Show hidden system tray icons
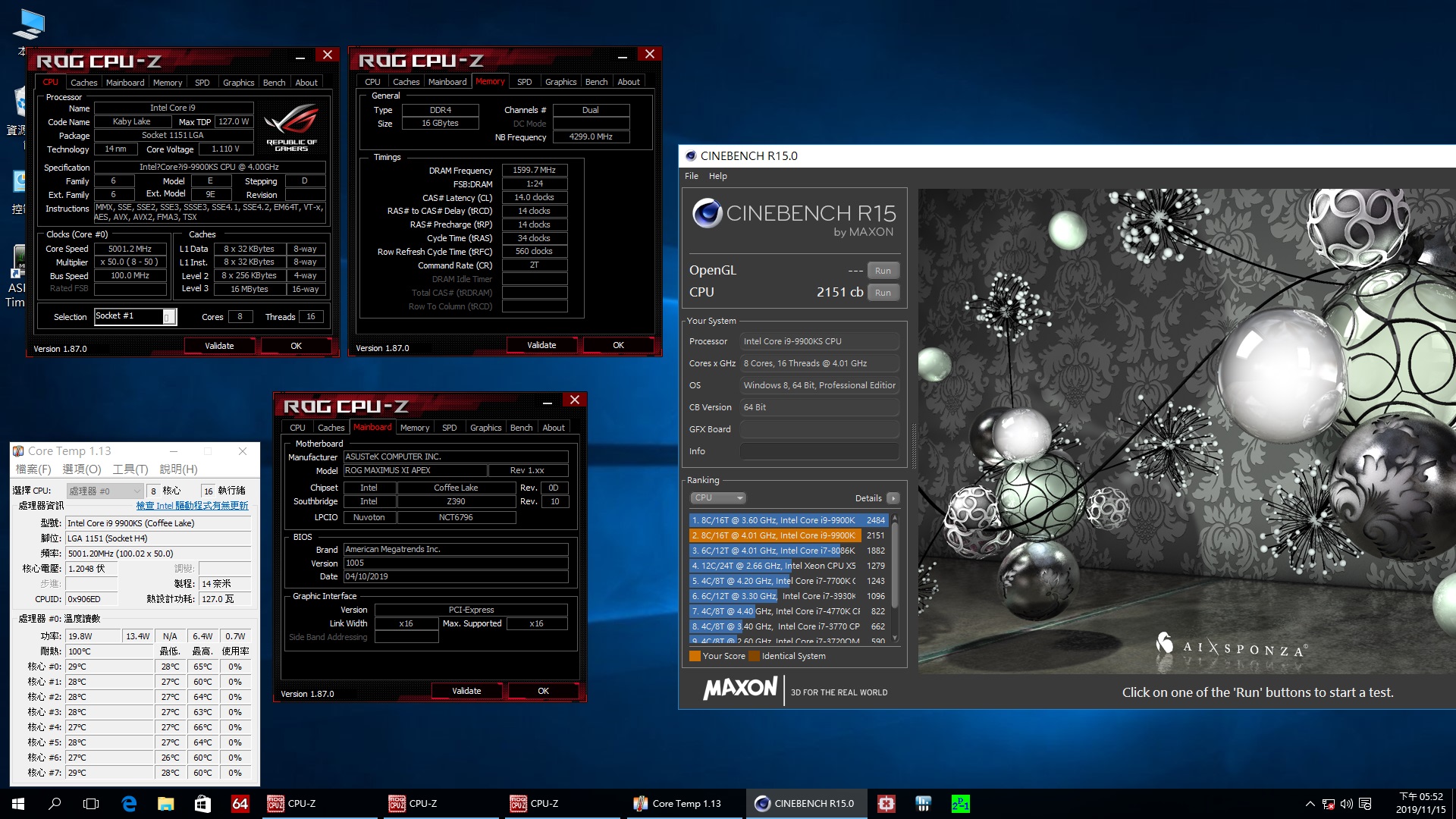 pyautogui.click(x=1310, y=804)
